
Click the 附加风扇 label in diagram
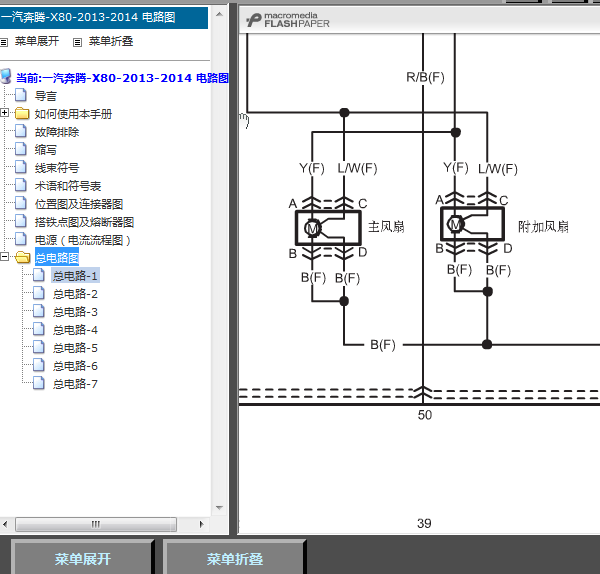coord(543,227)
